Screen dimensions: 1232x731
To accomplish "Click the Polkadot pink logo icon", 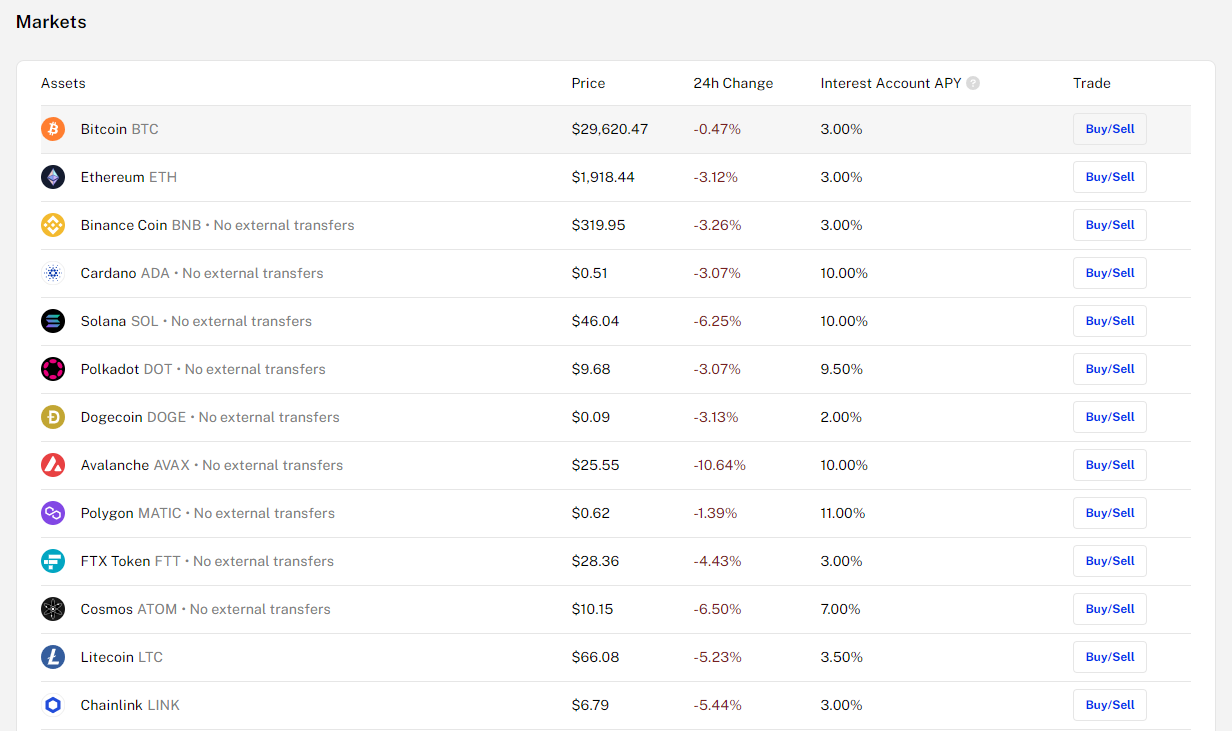I will (53, 369).
